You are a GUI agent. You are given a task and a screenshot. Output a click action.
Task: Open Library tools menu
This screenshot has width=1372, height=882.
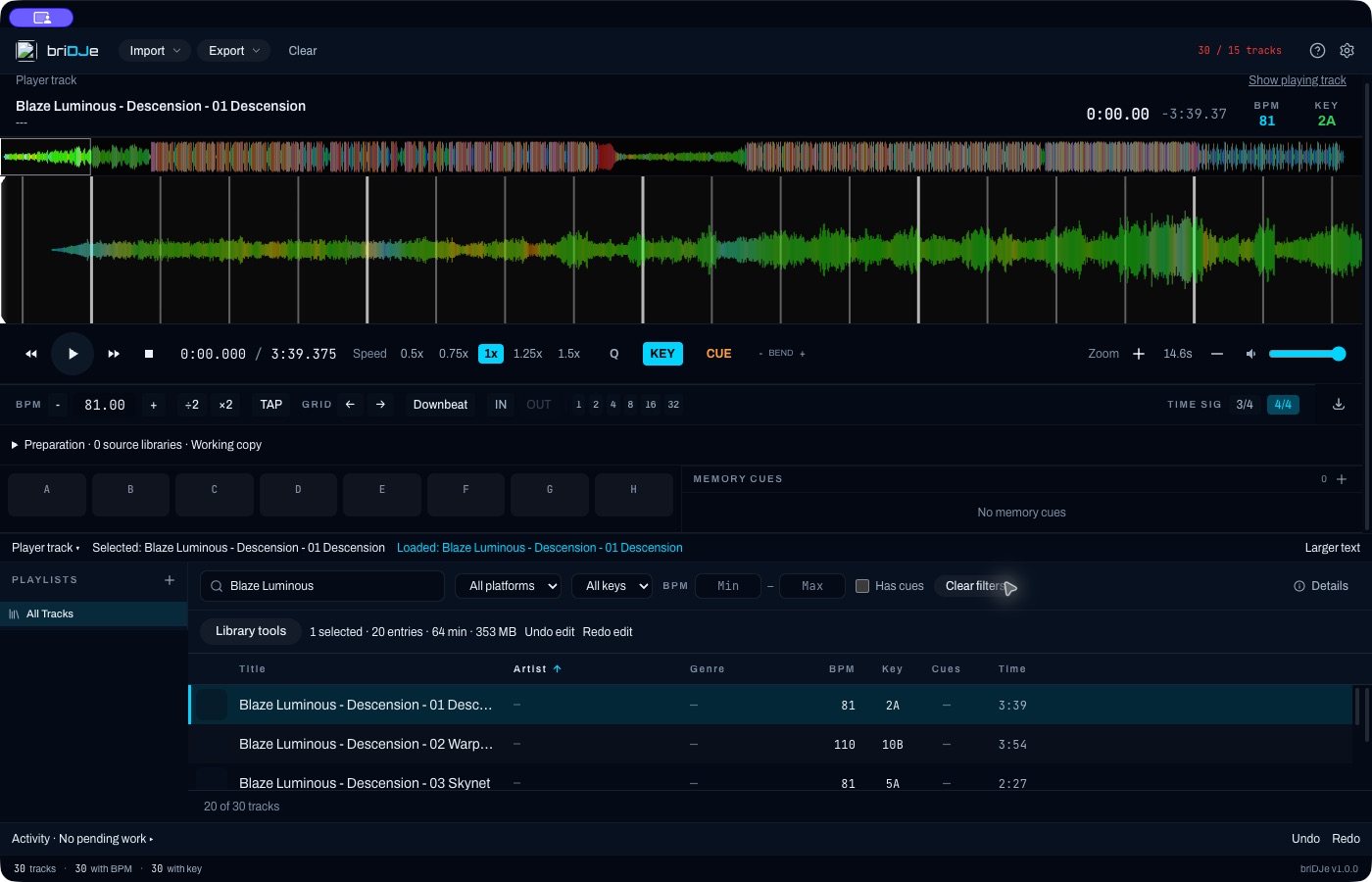(x=251, y=631)
